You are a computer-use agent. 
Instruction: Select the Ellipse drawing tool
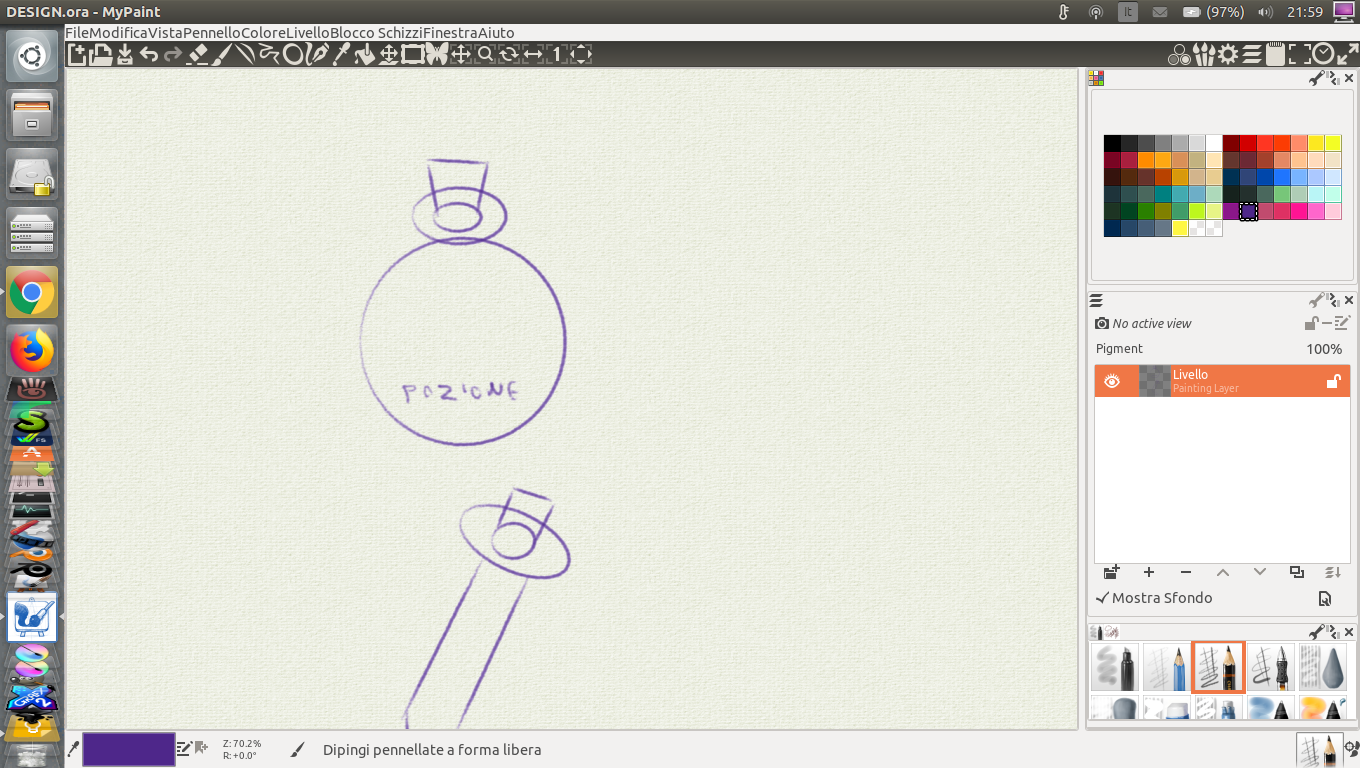pos(293,55)
